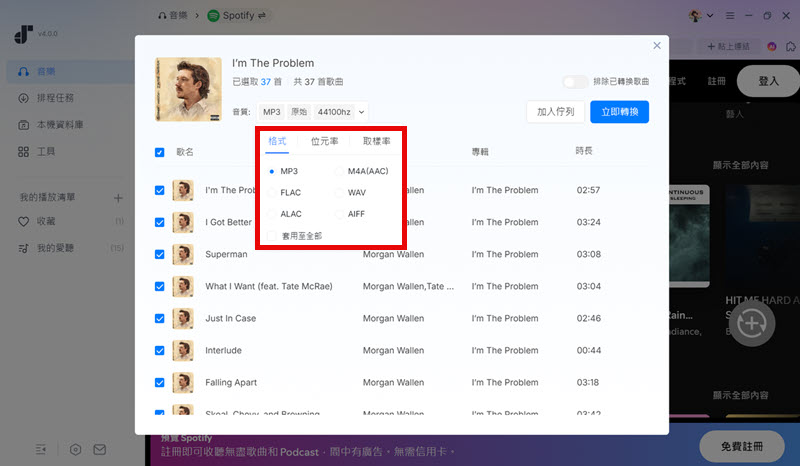The image size is (800, 466).
Task: Expand the audio quality dropdown arrow
Action: pos(361,112)
